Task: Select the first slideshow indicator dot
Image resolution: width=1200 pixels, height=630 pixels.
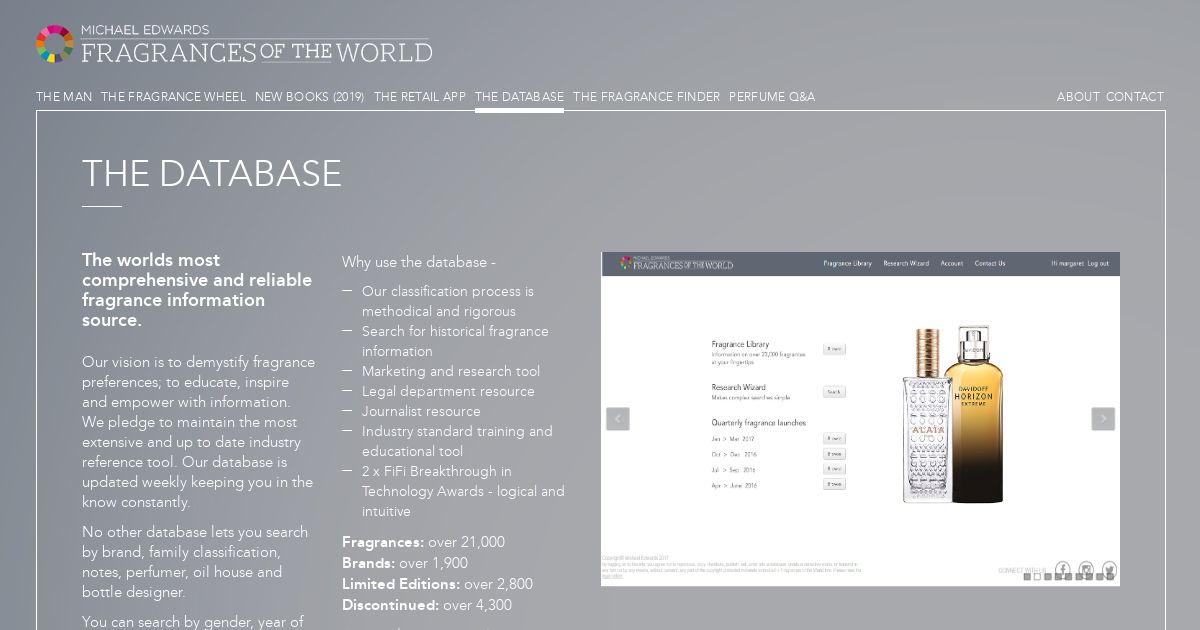Action: [1027, 577]
